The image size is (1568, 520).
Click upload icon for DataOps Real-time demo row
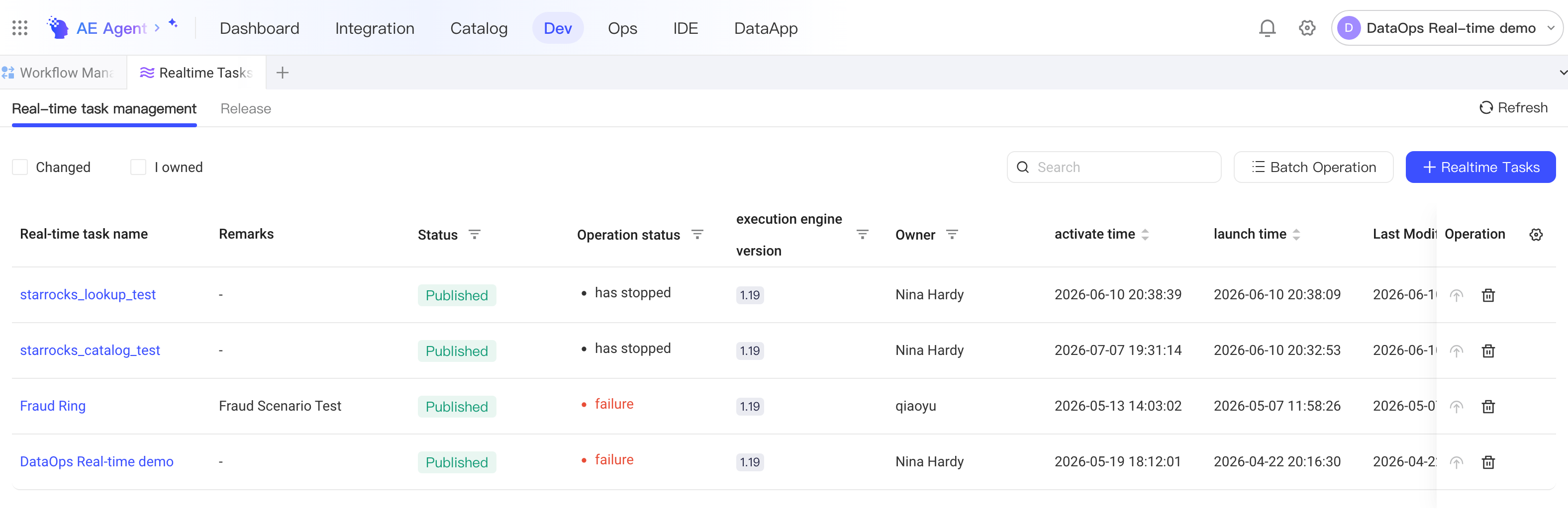(1456, 462)
